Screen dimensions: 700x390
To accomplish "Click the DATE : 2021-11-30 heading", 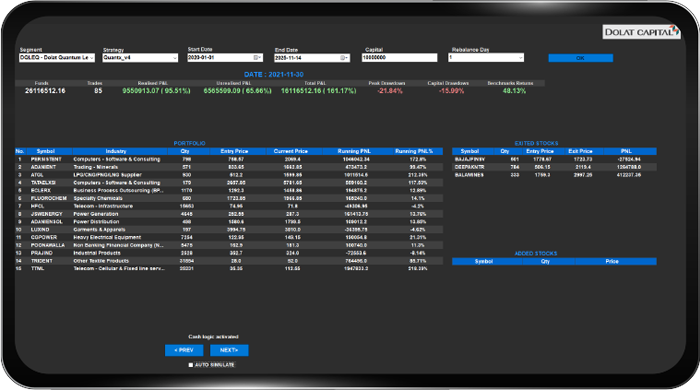I will (x=274, y=75).
